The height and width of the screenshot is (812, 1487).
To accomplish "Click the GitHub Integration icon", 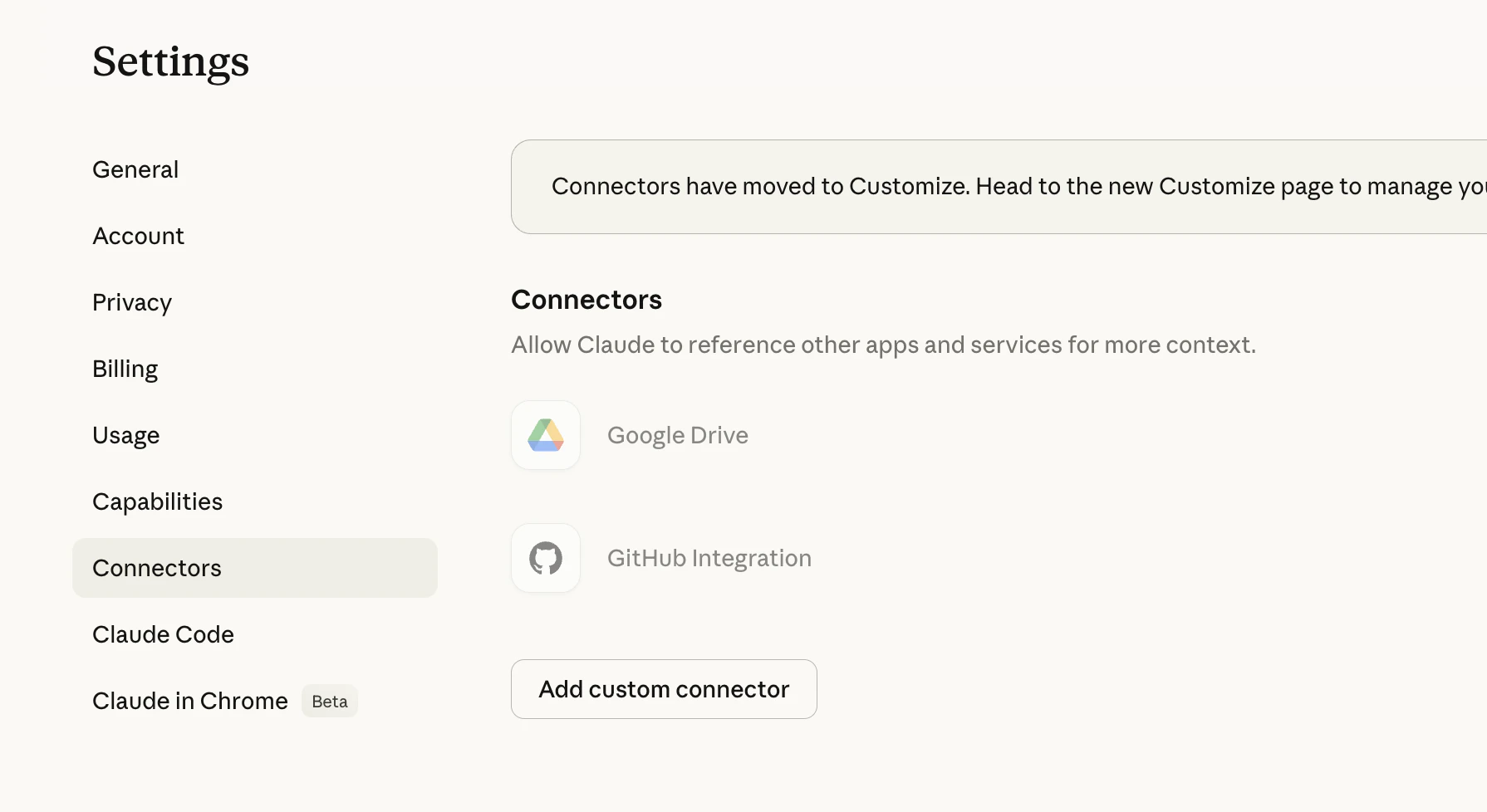I will (x=545, y=557).
